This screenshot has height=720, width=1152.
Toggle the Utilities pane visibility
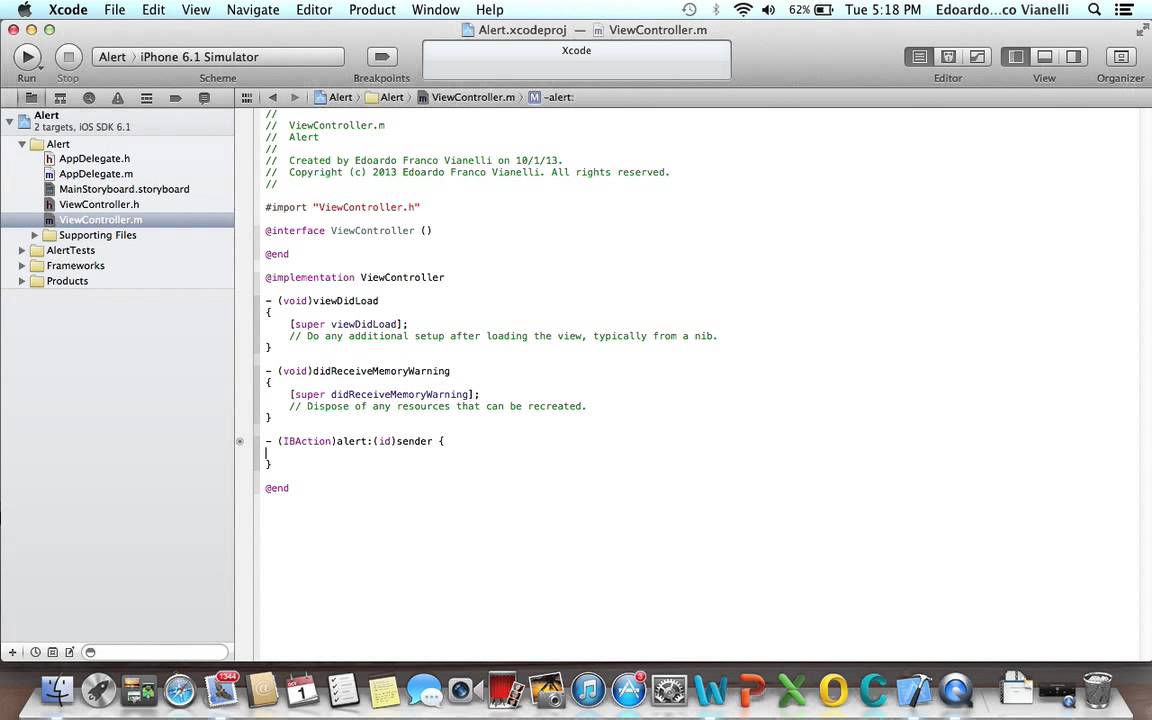tap(1073, 57)
